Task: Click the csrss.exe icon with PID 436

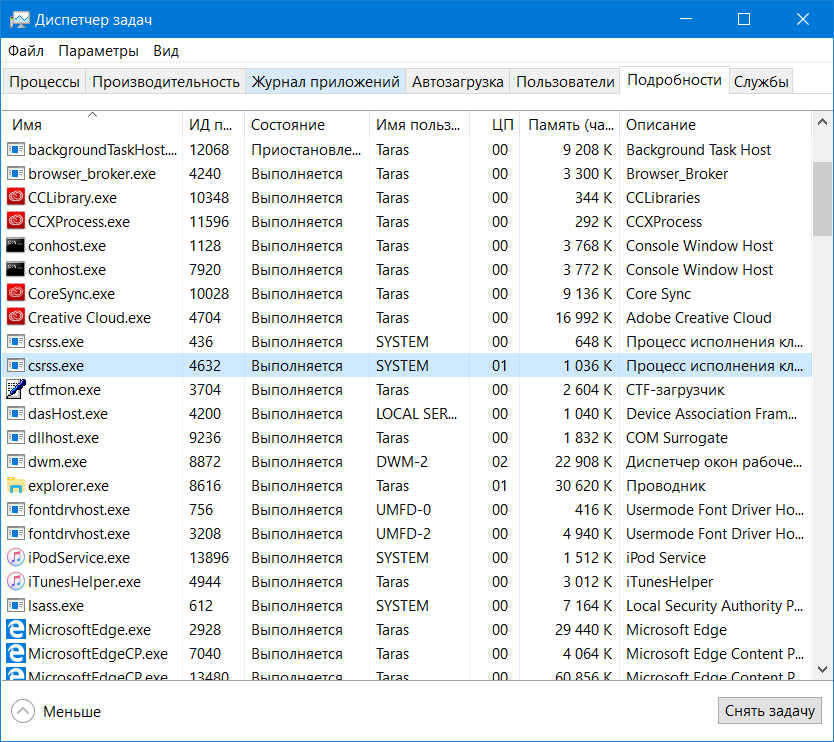Action: pos(15,341)
